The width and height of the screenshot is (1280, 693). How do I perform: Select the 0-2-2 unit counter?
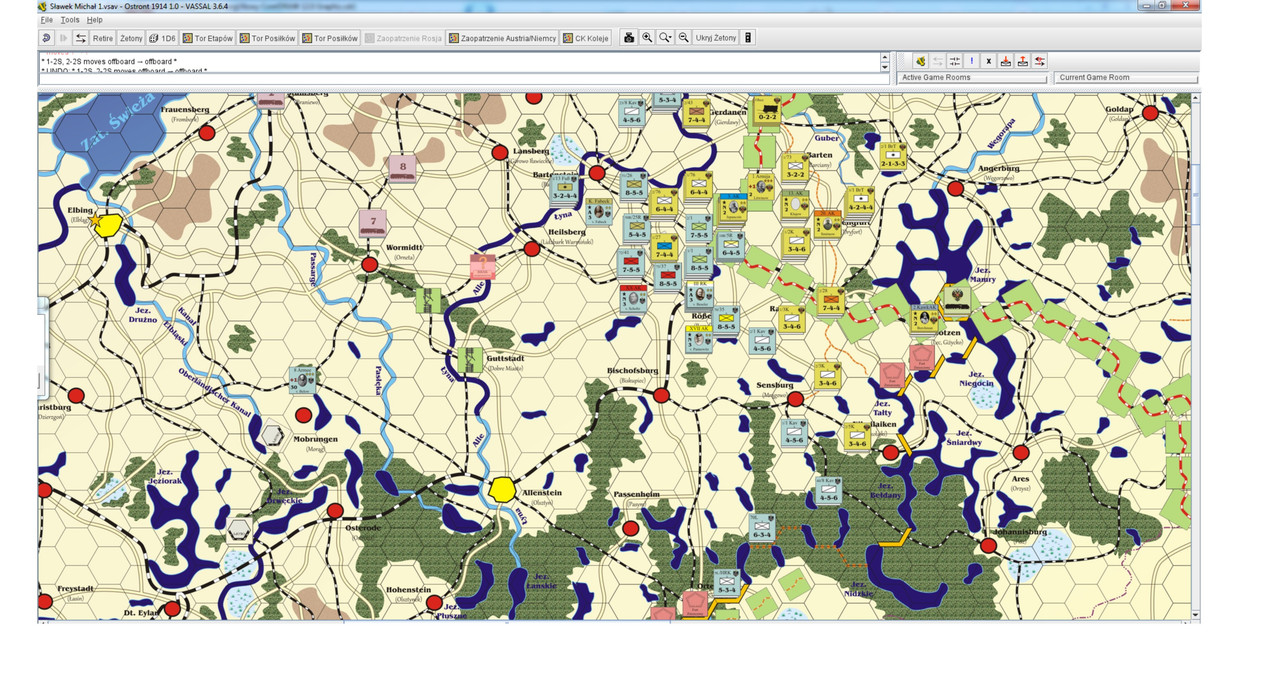(x=767, y=112)
